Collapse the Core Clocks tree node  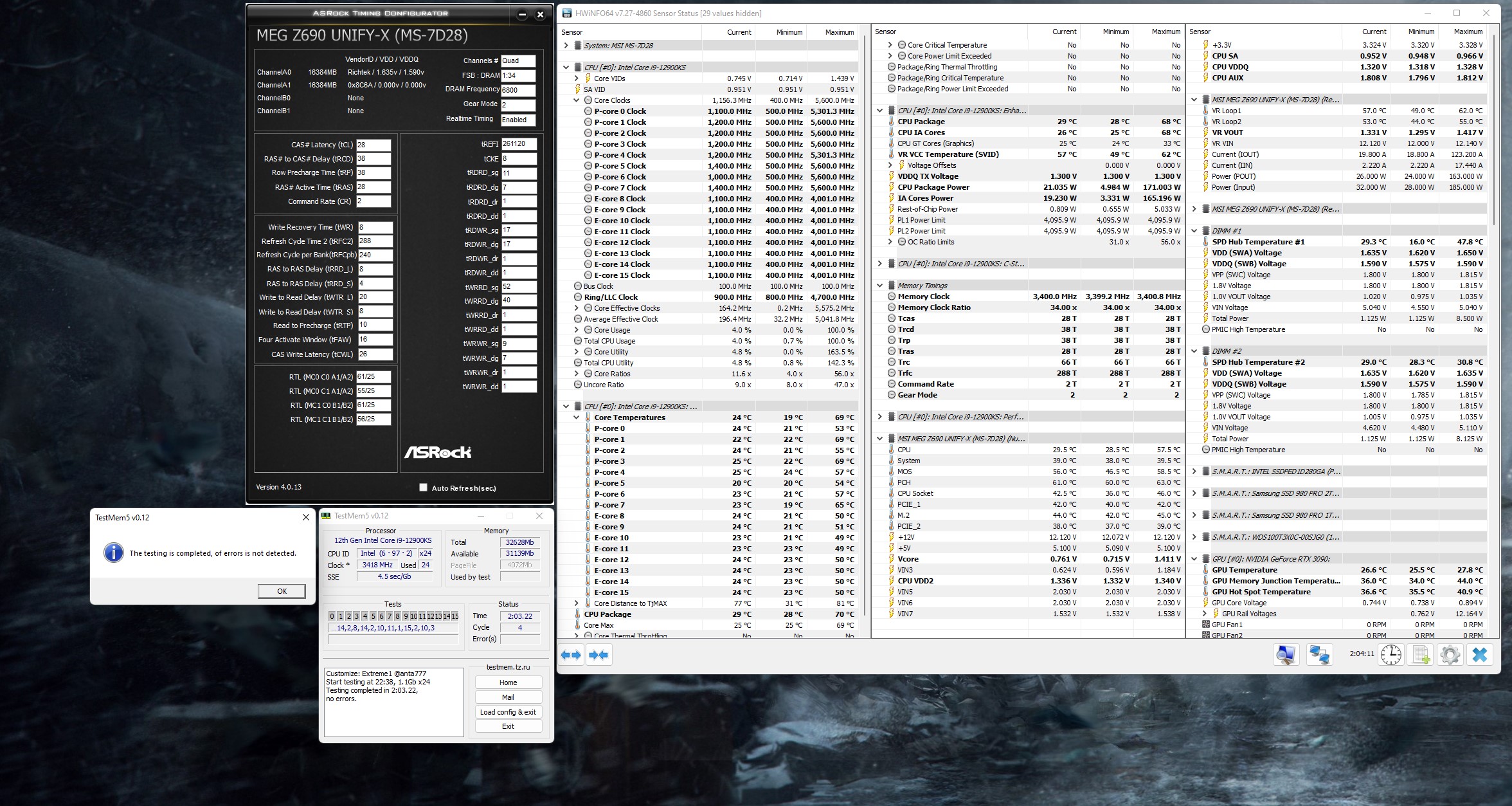pyautogui.click(x=577, y=100)
